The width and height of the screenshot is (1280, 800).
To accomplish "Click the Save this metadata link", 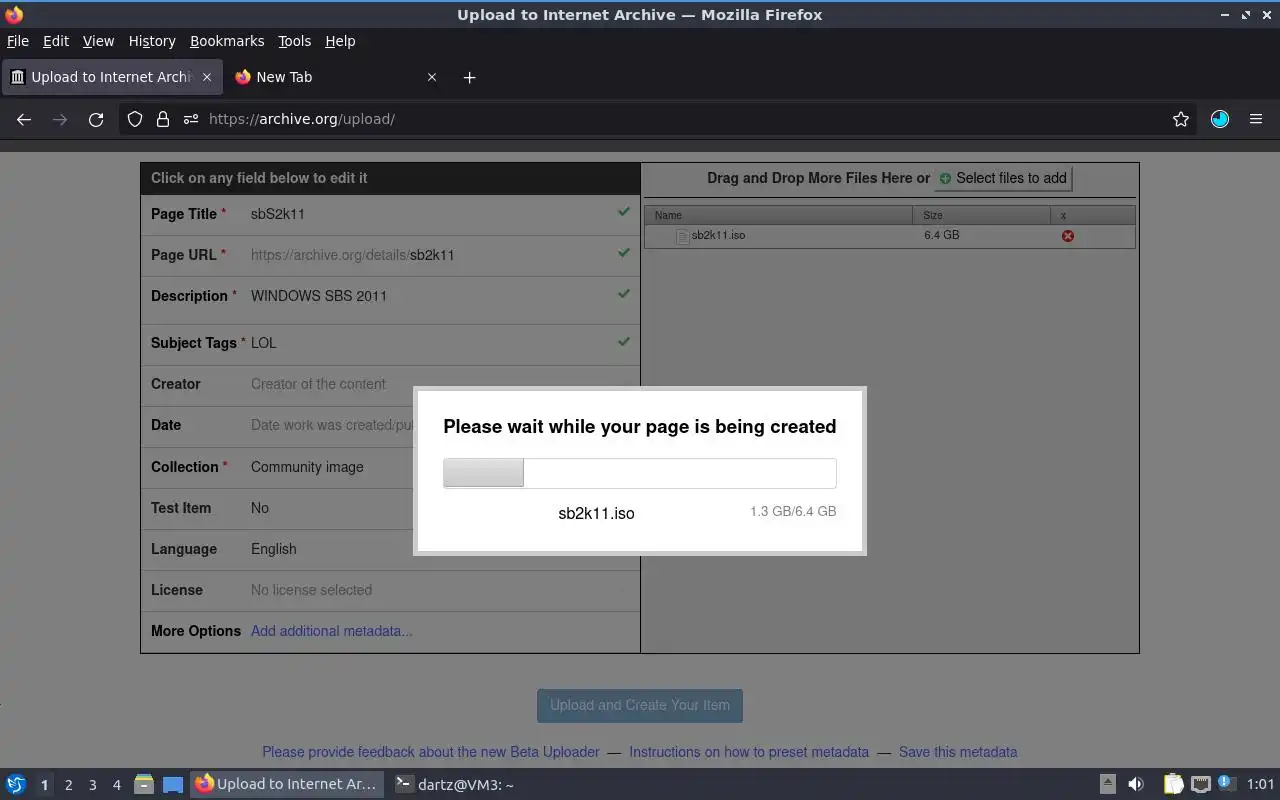I will click(958, 752).
